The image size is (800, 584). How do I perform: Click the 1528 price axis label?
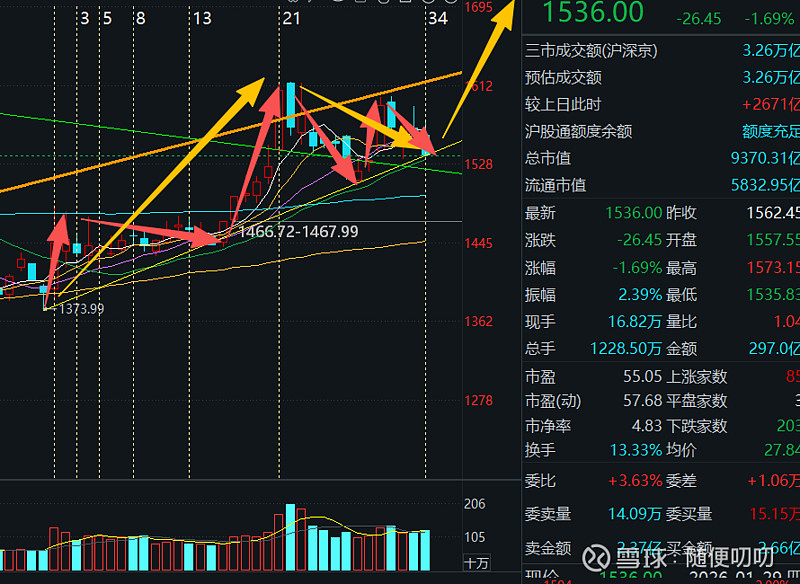point(479,164)
